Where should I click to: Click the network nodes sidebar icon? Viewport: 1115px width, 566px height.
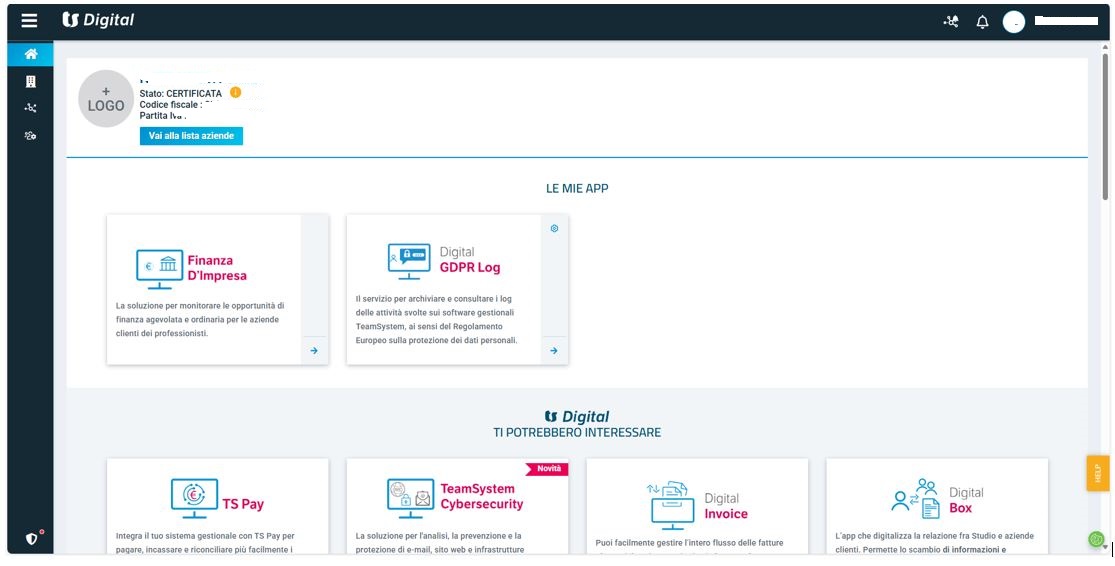pyautogui.click(x=30, y=109)
